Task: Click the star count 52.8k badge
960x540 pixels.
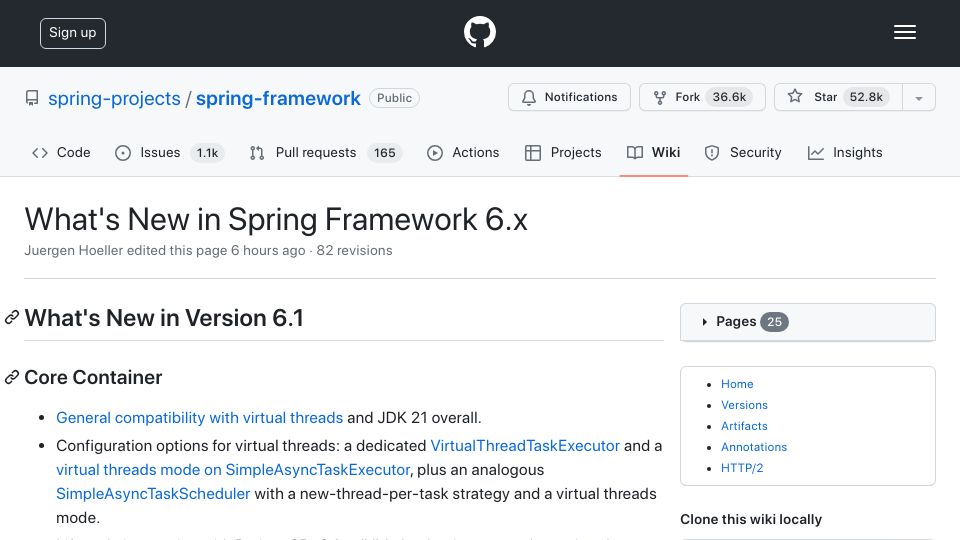Action: click(866, 97)
